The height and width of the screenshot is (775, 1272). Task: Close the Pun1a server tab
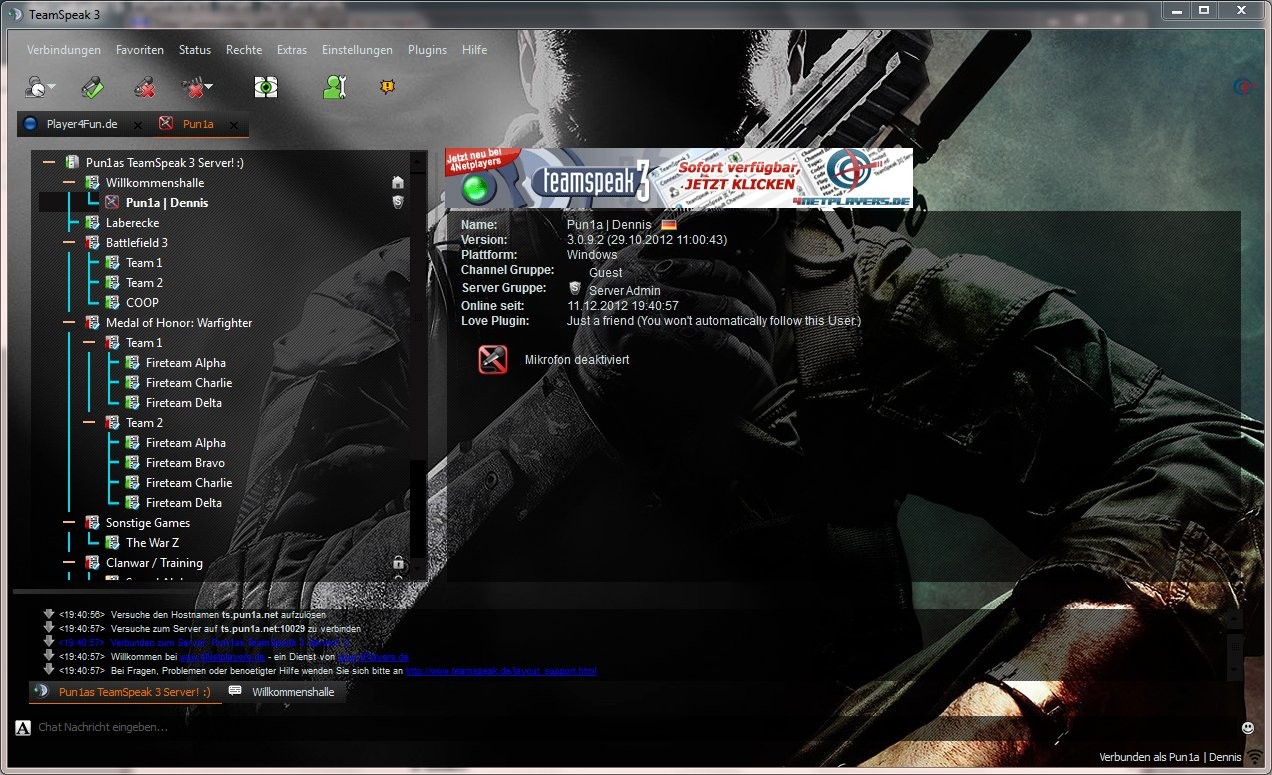[234, 126]
